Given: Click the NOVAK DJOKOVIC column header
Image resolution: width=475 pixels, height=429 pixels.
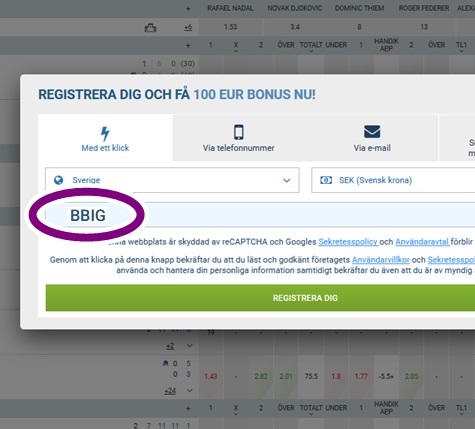Looking at the screenshot, I should point(295,8).
